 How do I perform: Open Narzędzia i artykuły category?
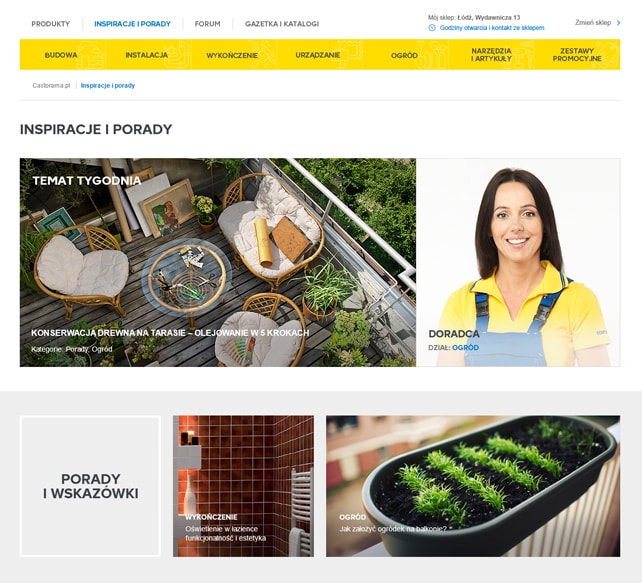(491, 55)
